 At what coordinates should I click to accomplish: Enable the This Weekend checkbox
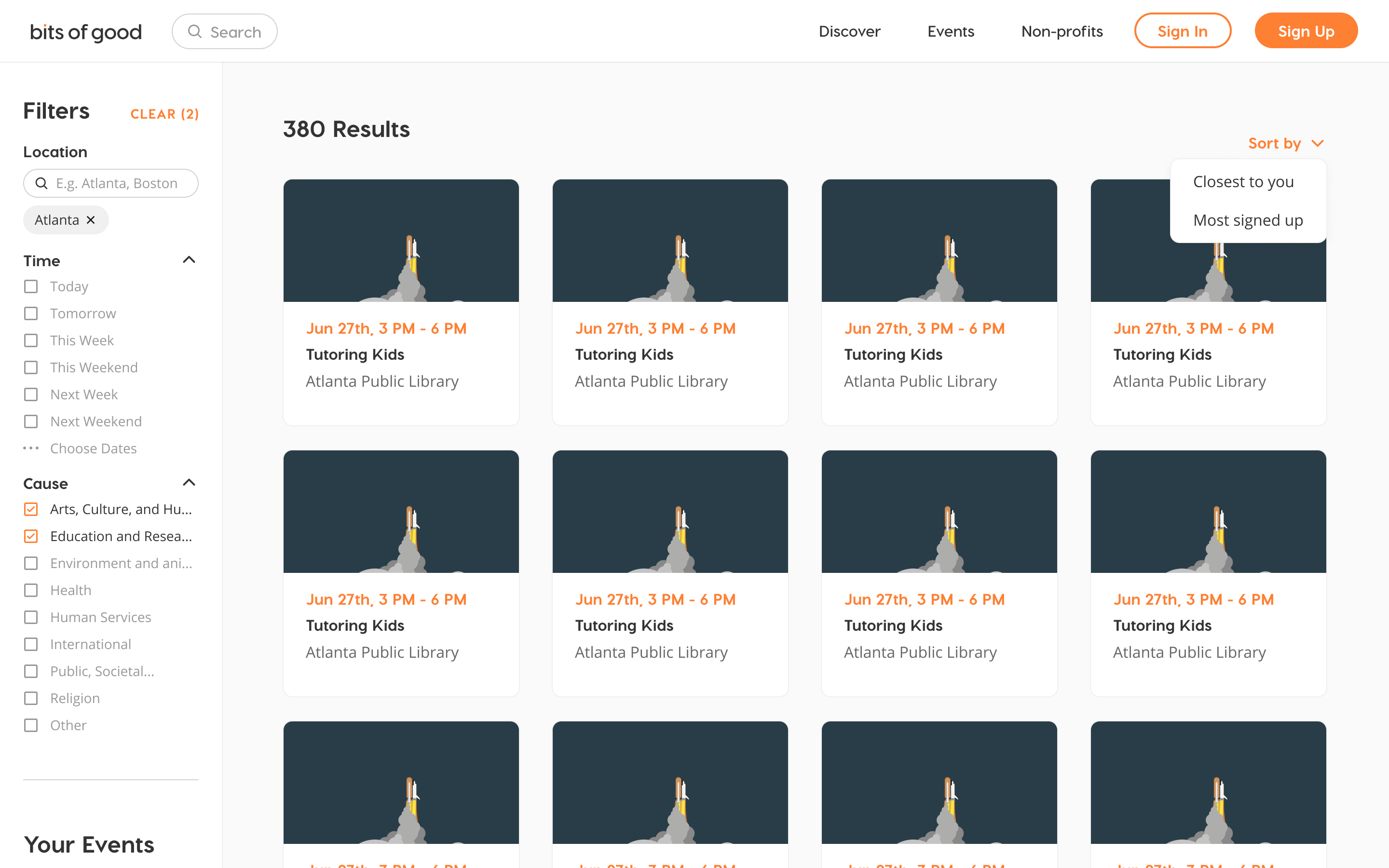[31, 367]
